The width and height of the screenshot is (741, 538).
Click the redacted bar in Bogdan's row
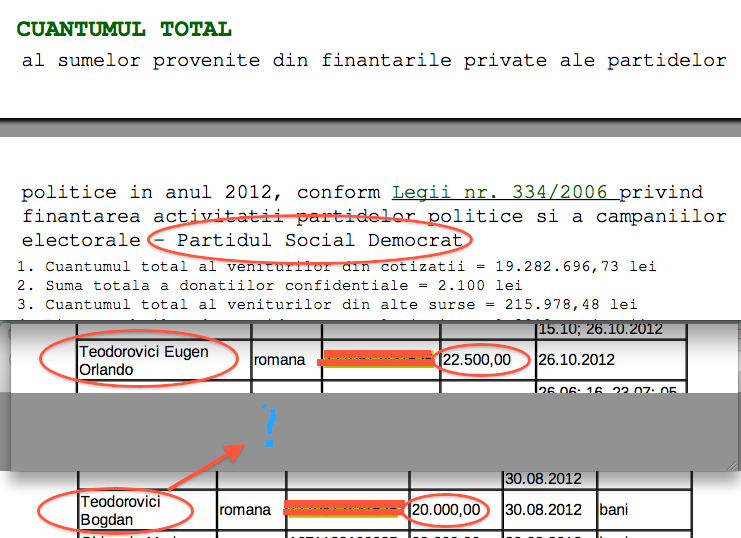(344, 509)
